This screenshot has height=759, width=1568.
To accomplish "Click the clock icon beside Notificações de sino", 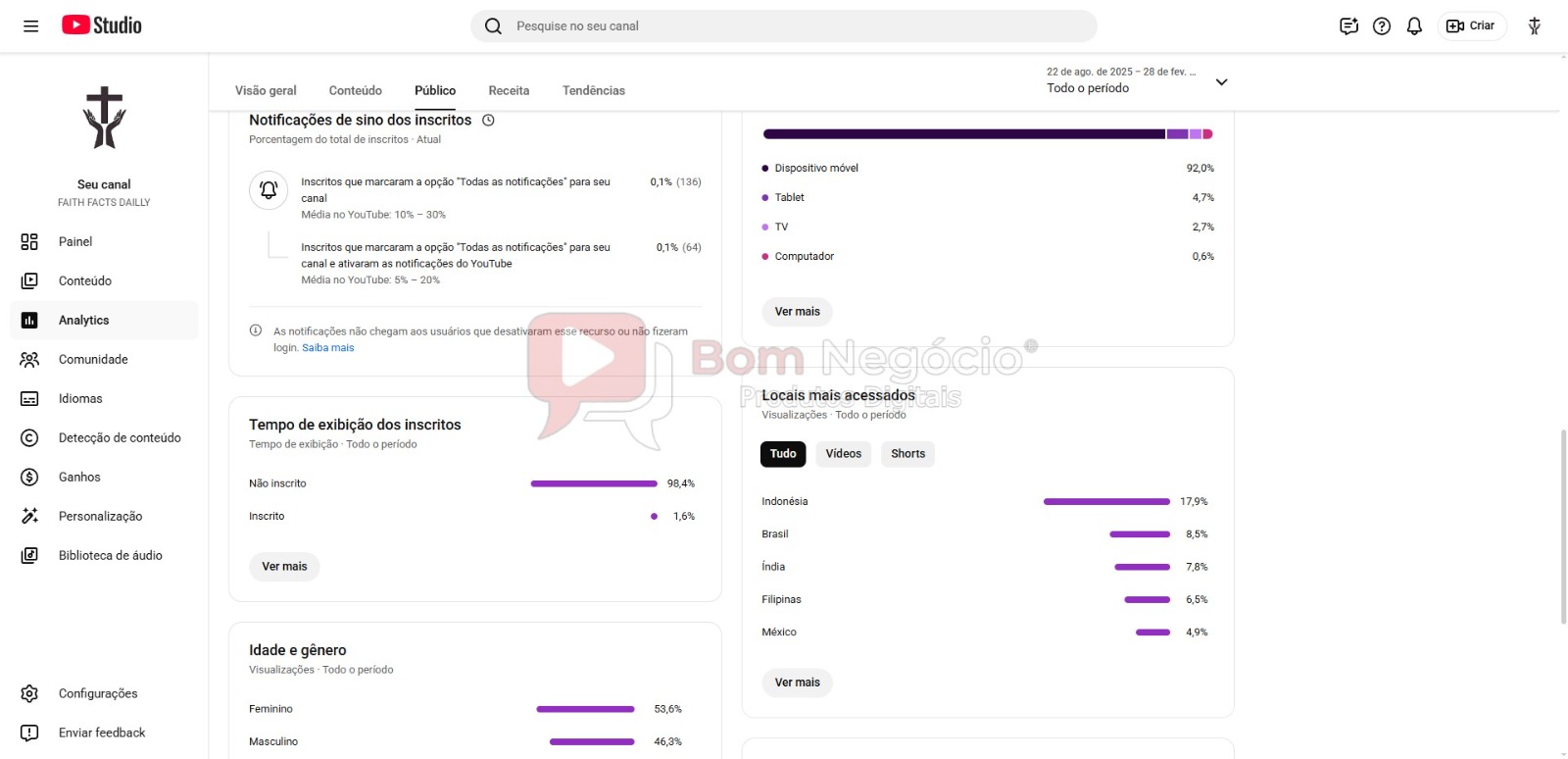I will (x=488, y=121).
